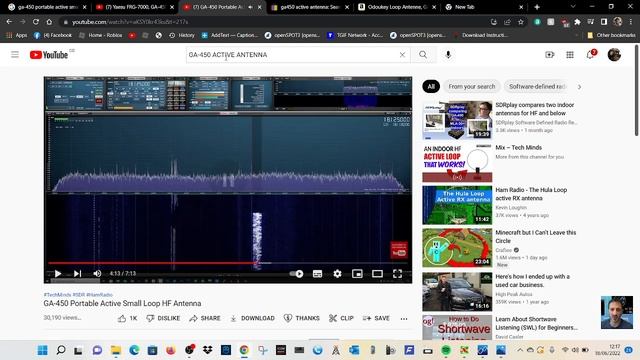
Task: Toggle the autoplay switch
Action: (x=297, y=273)
